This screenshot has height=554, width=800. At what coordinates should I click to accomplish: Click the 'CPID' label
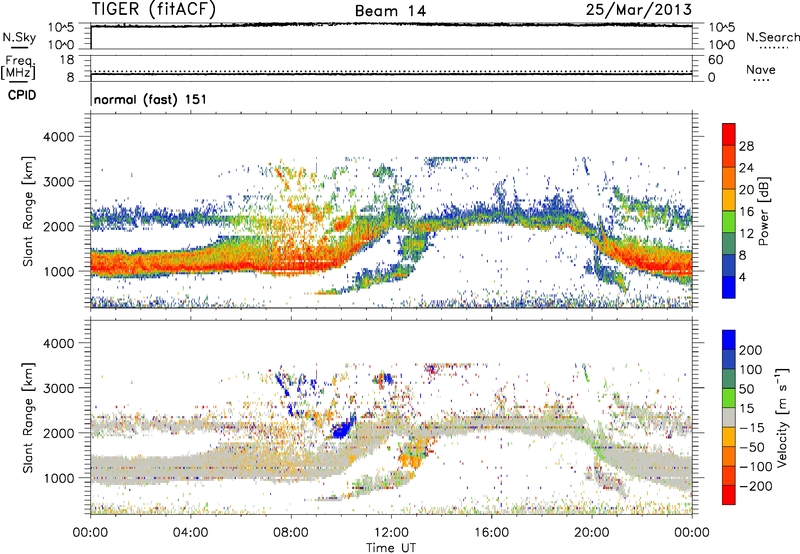[22, 95]
